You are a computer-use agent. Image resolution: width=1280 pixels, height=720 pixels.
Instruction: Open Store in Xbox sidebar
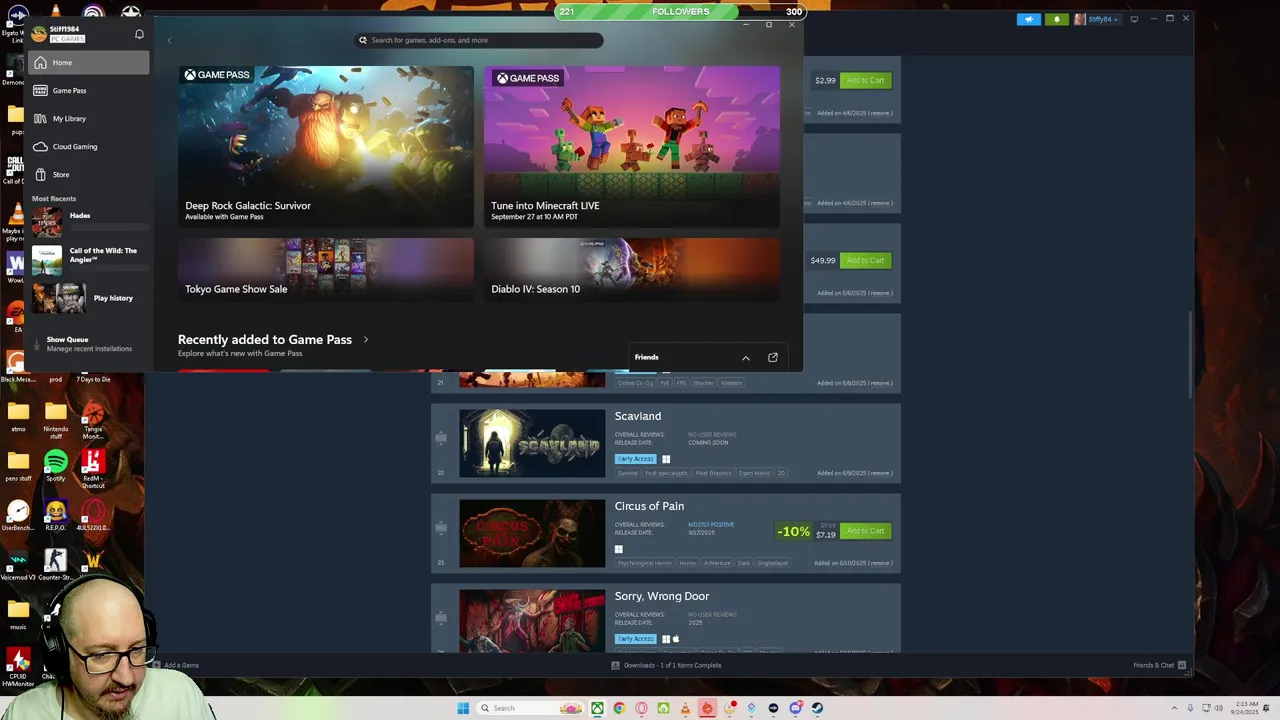[89, 175]
